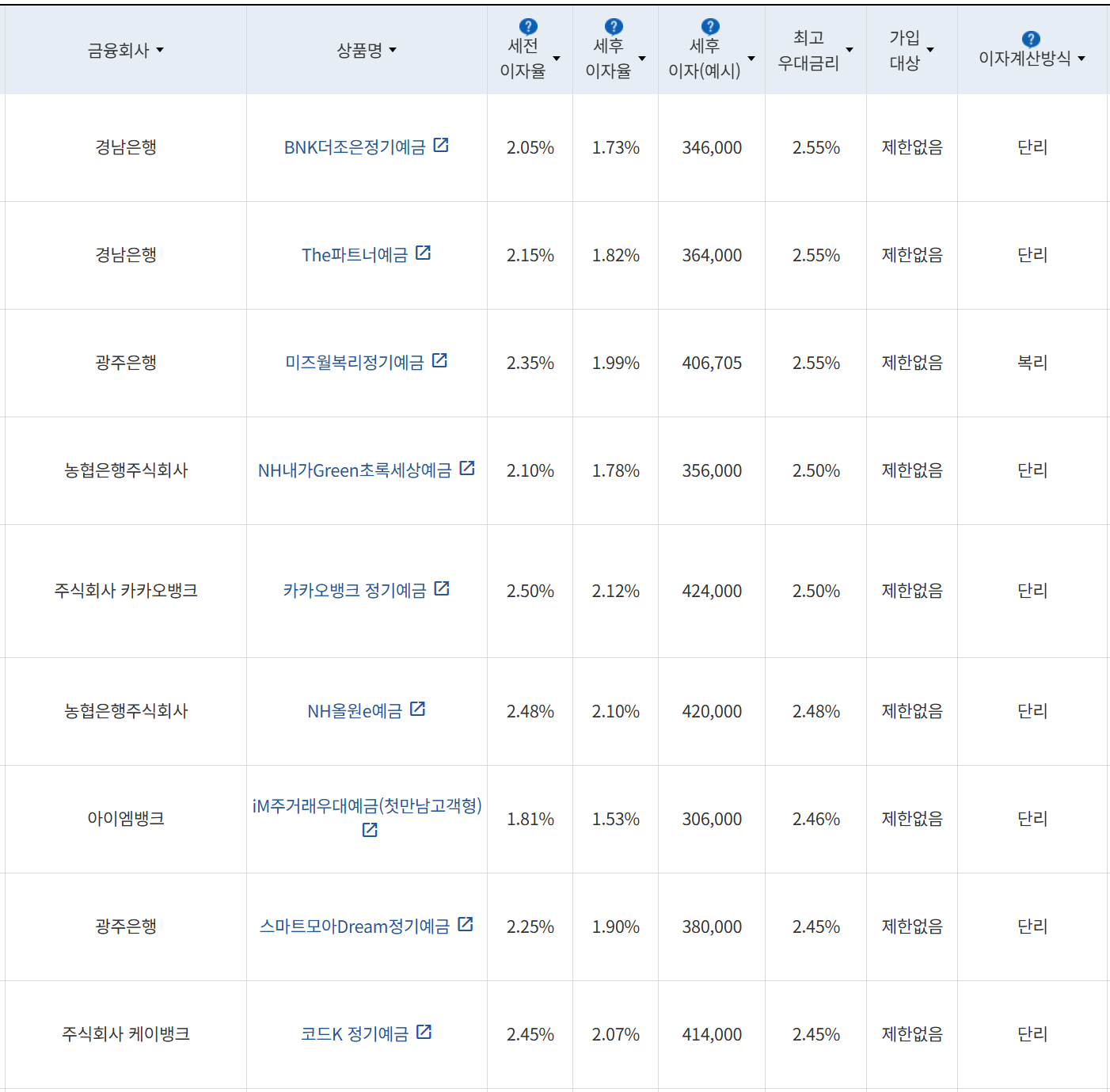The image size is (1110, 1092).
Task: Click the help icon beside 세후 이자율 header
Action: pyautogui.click(x=614, y=25)
